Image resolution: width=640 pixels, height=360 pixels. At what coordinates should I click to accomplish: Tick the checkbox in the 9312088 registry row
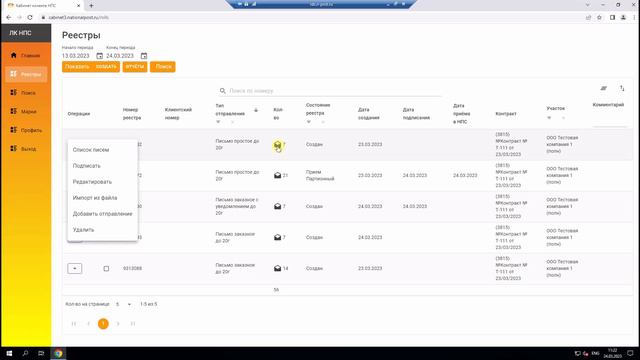tap(106, 269)
